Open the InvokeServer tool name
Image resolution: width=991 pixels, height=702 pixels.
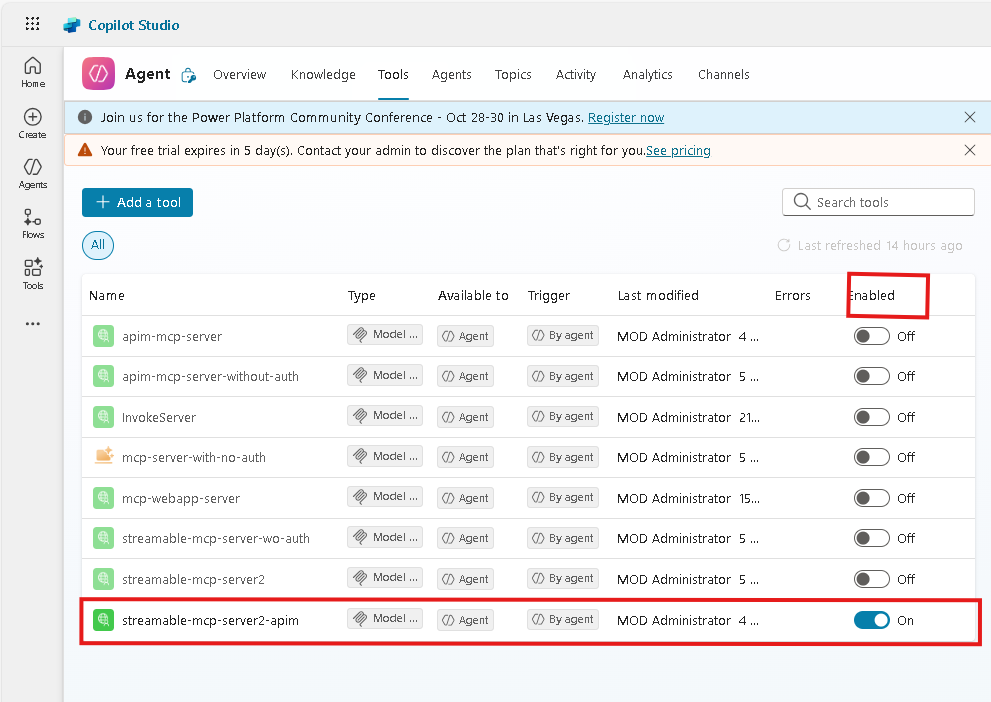click(159, 417)
